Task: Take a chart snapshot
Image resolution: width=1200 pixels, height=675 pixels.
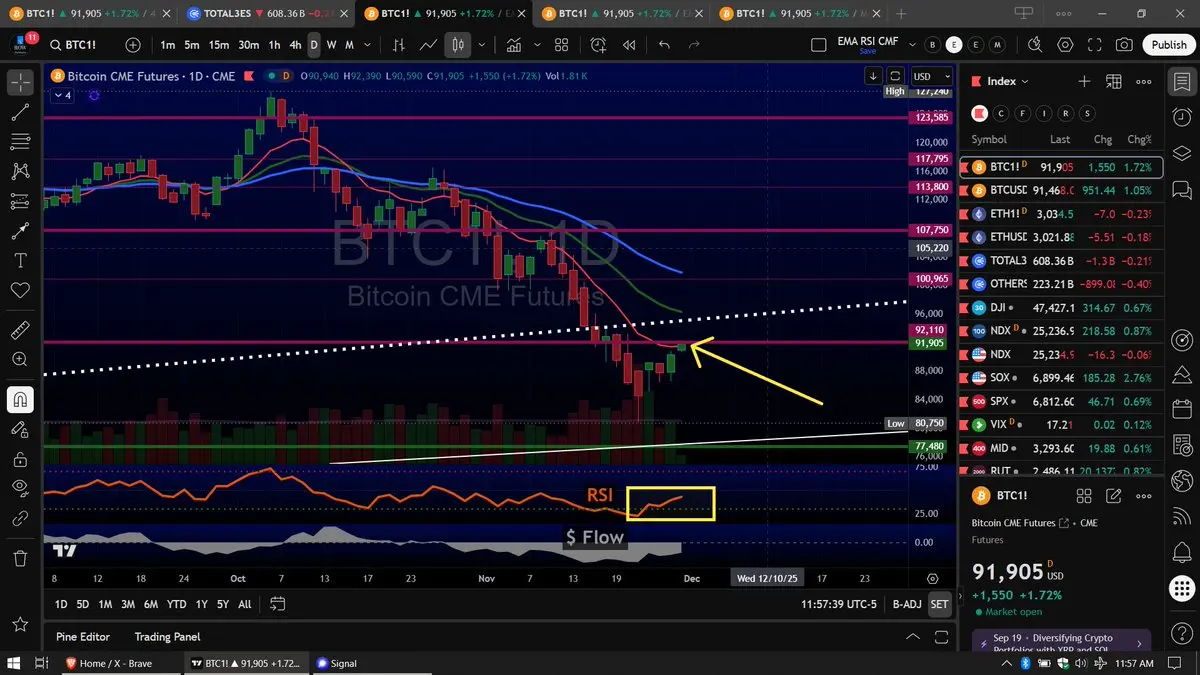Action: [x=1125, y=45]
